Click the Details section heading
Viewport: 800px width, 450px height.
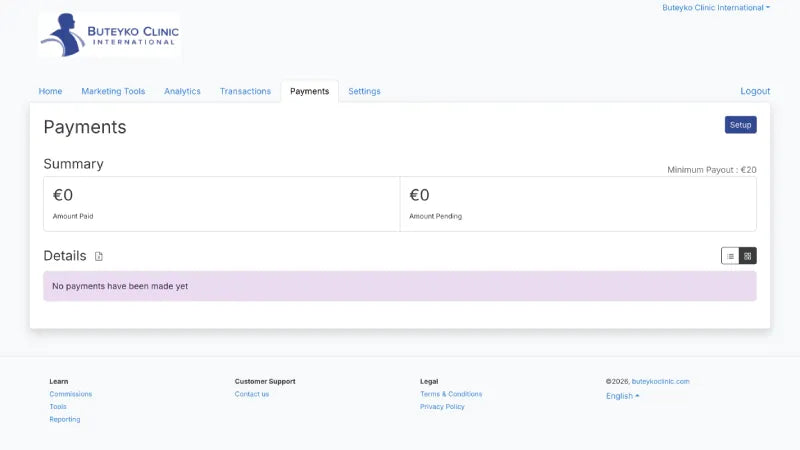65,256
